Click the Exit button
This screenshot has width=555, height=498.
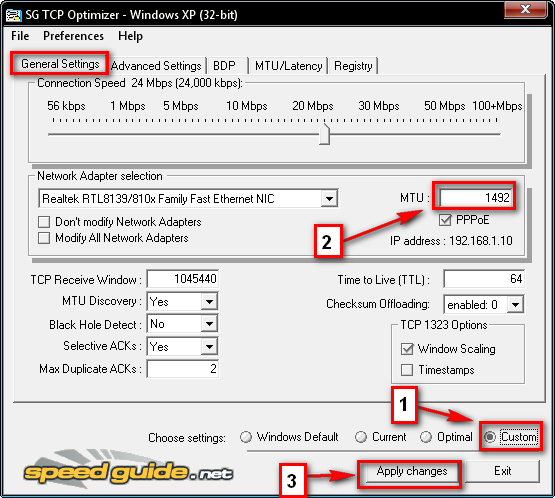[x=503, y=471]
